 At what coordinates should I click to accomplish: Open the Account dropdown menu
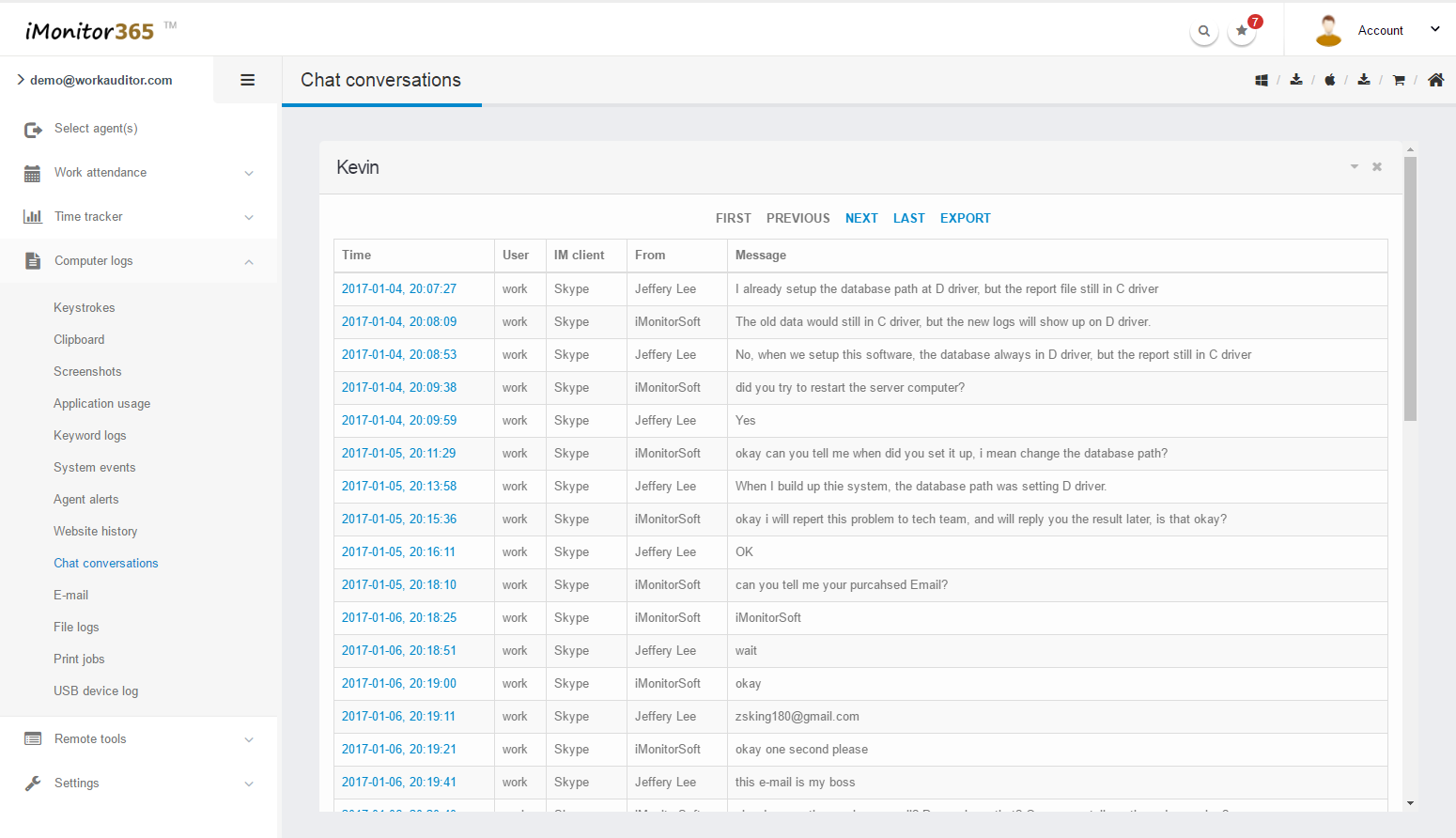click(1379, 31)
